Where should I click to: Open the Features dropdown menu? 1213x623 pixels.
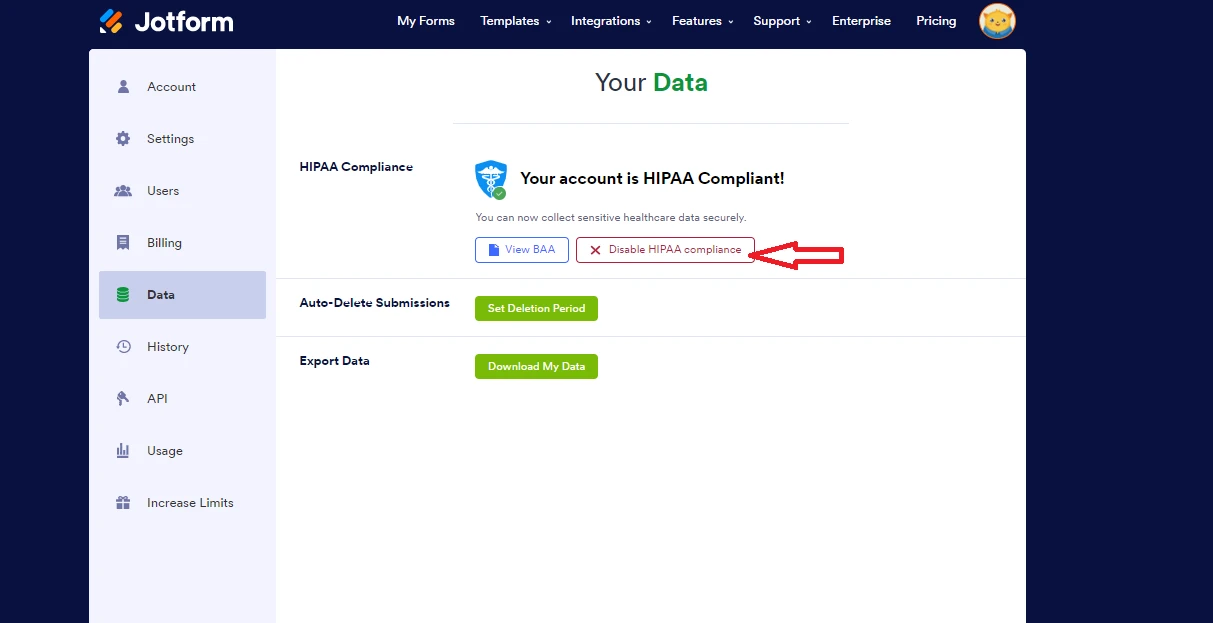[702, 21]
